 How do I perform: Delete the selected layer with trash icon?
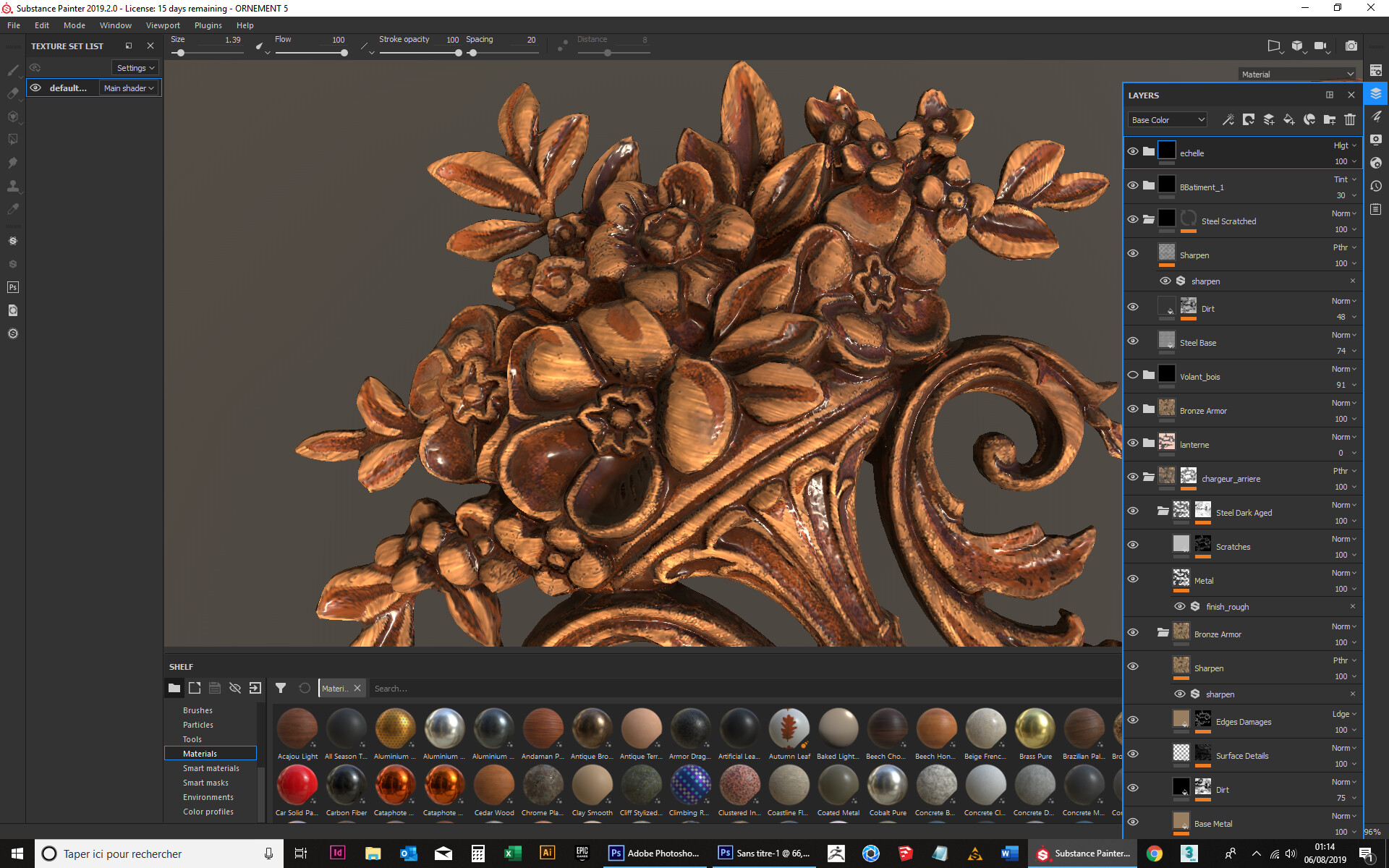1349,119
